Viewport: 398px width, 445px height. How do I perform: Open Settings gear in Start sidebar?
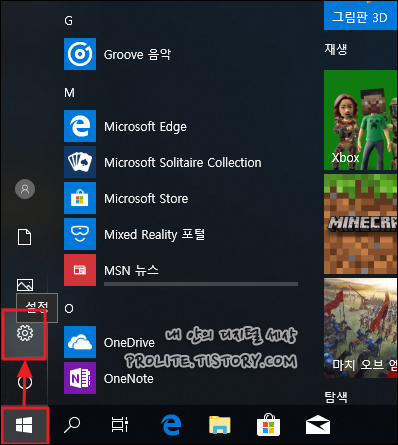click(x=25, y=333)
